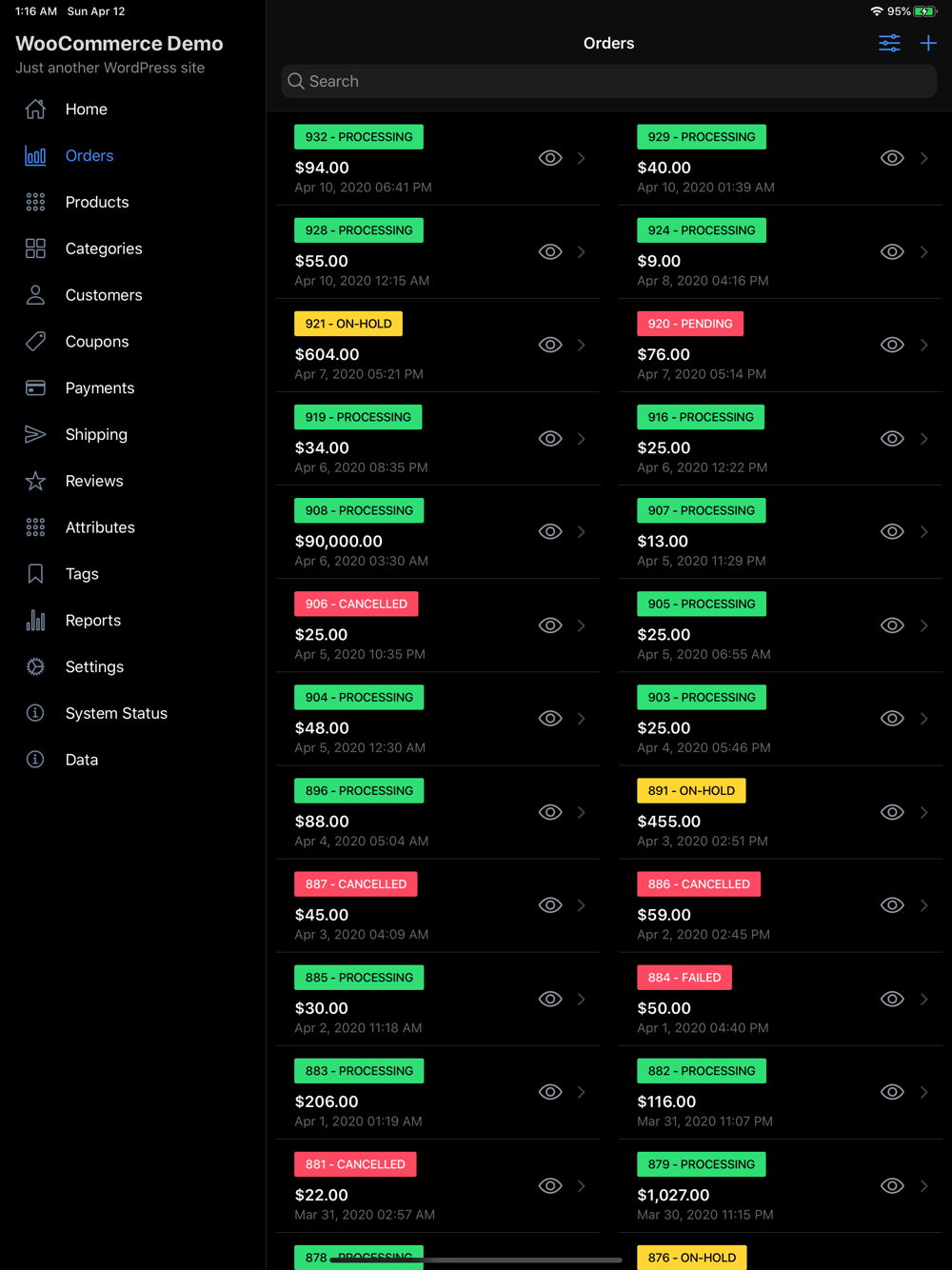Preview order 891 with eye icon
952x1270 pixels.
892,812
